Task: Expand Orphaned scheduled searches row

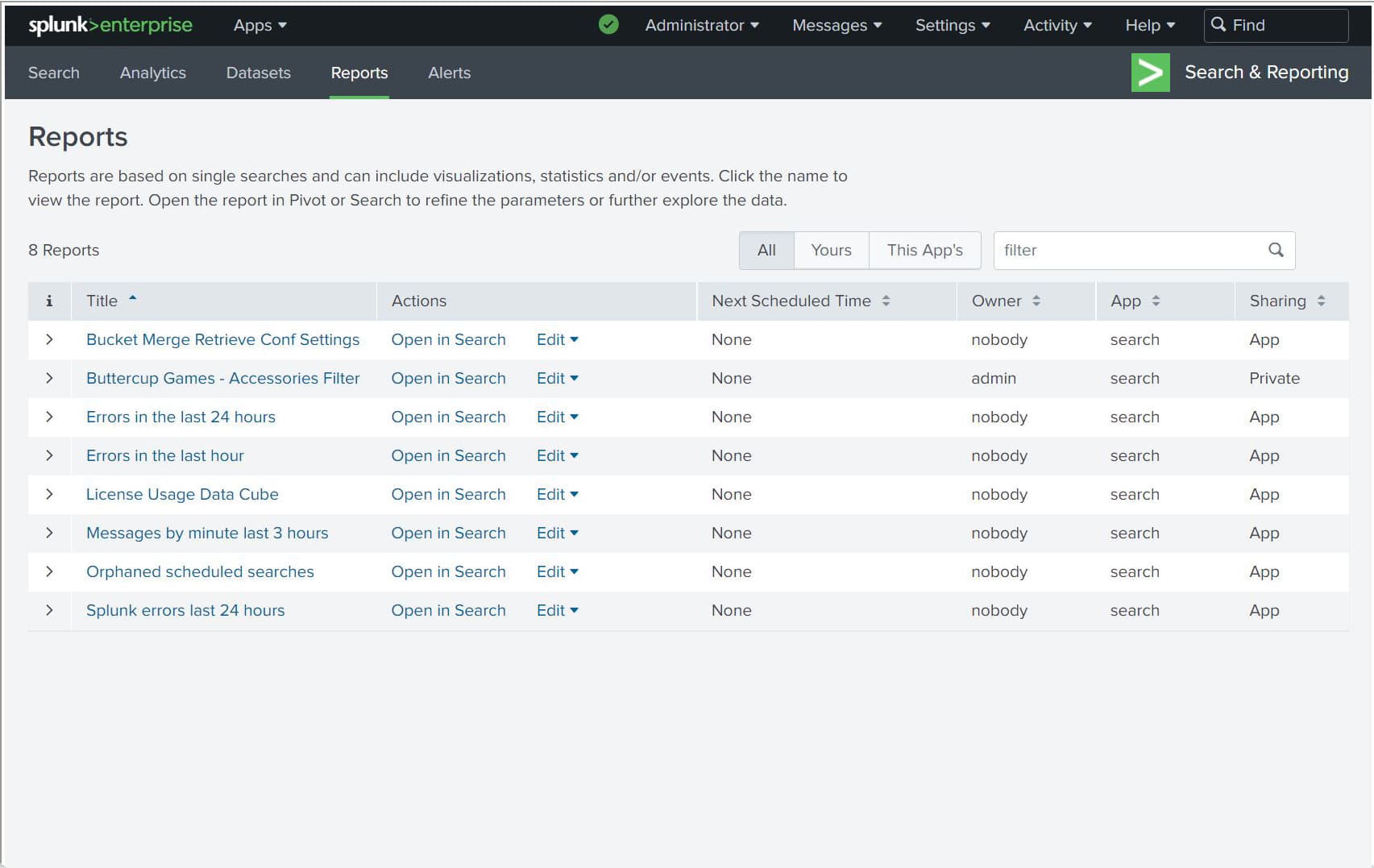Action: 49,571
